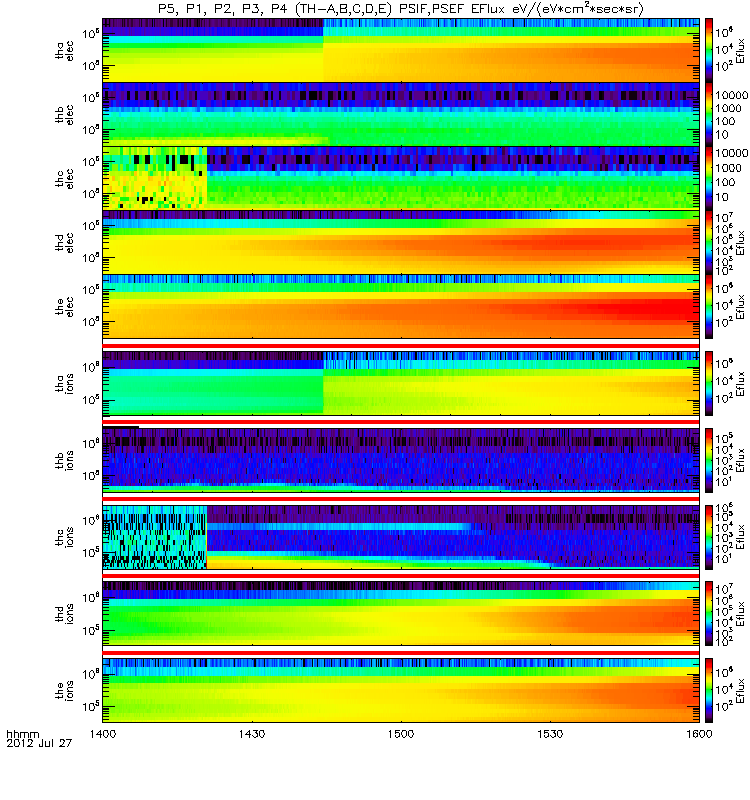The height and width of the screenshot is (800, 750).
Task: Click the thd elec spectrogram panel
Action: click(x=401, y=243)
